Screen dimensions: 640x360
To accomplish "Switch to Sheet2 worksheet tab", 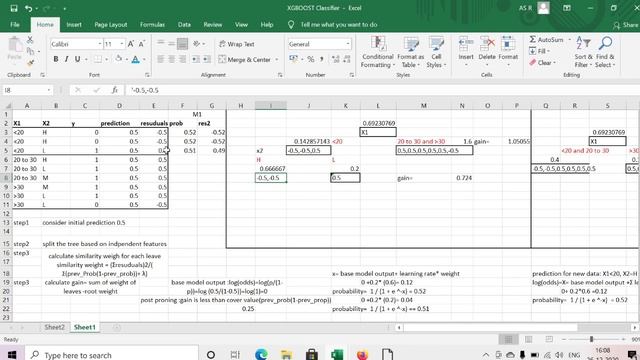I will pos(54,327).
